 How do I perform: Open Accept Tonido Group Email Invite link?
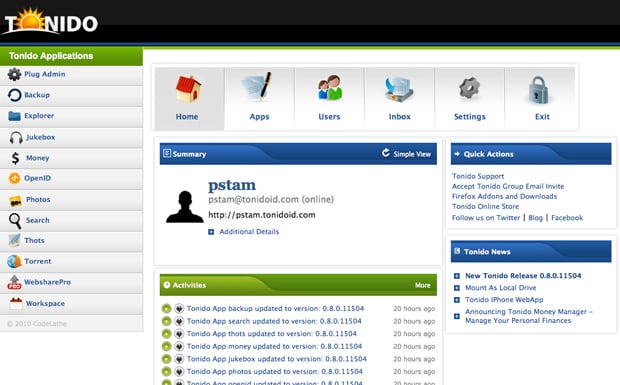[508, 186]
